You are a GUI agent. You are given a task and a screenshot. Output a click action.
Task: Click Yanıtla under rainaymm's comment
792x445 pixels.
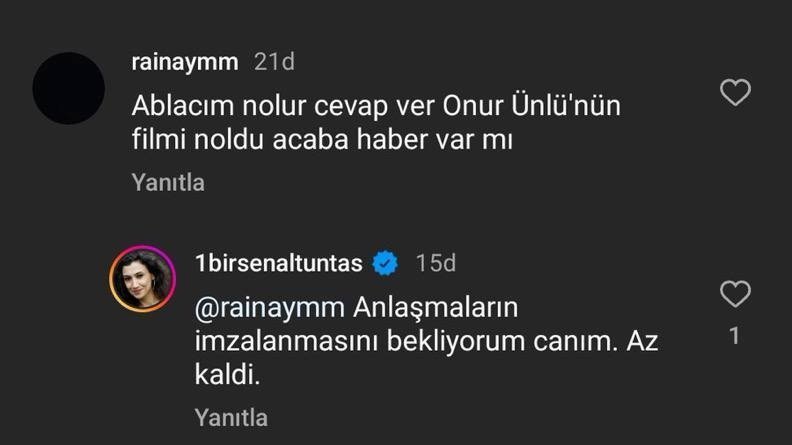coord(168,182)
